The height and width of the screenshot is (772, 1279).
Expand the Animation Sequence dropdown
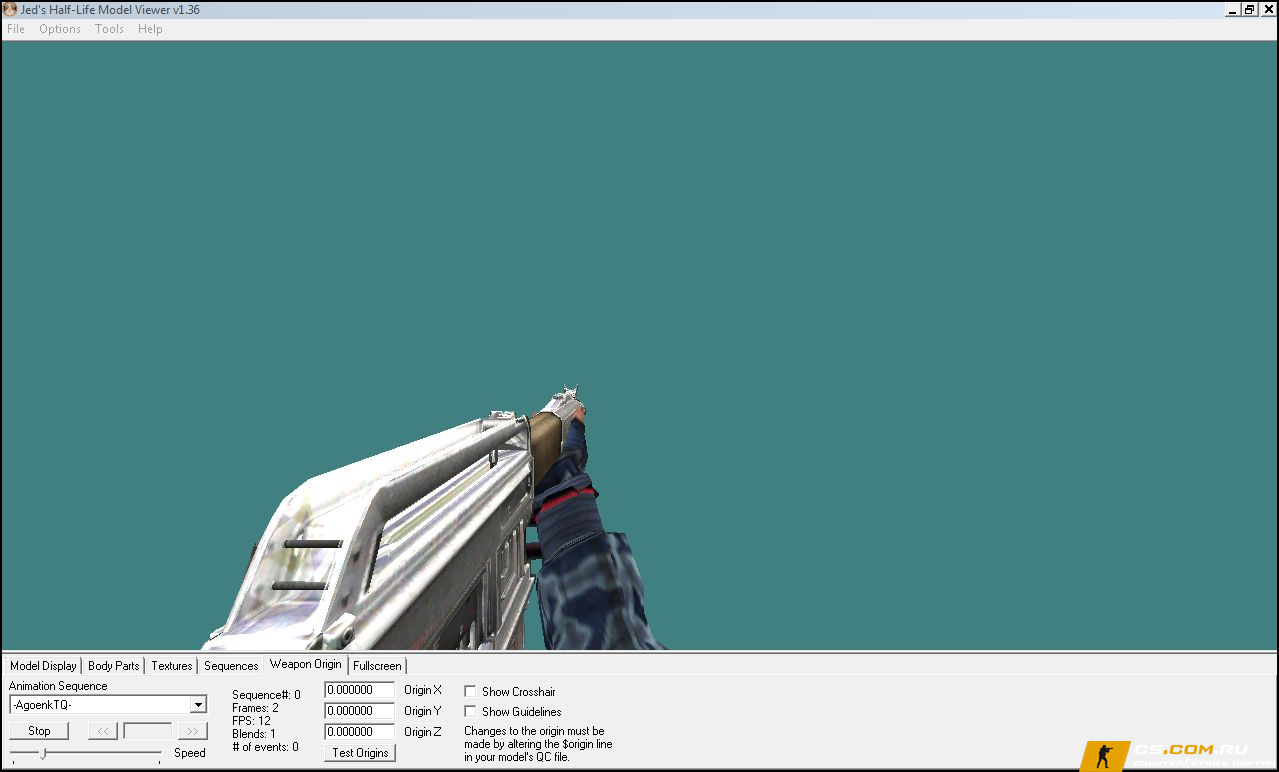[198, 705]
